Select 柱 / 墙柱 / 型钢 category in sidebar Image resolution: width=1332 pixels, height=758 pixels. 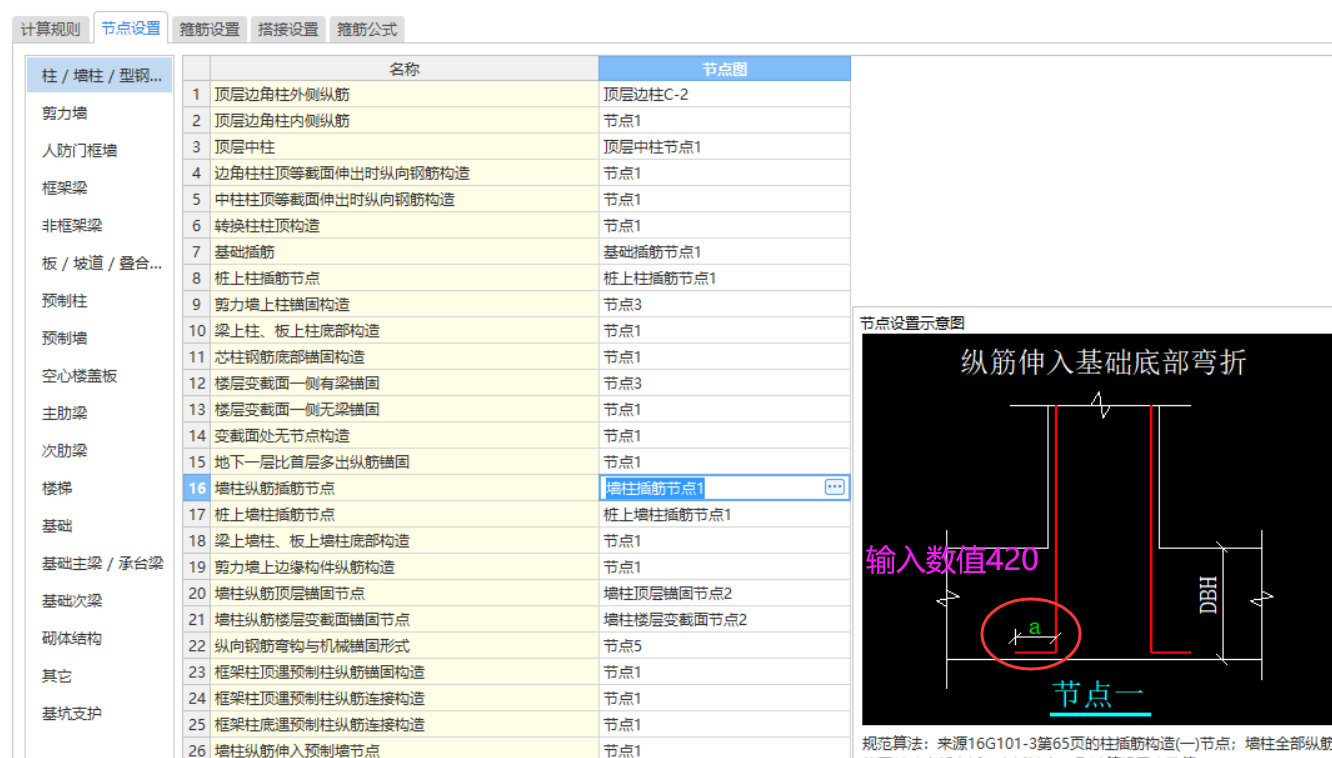point(99,75)
